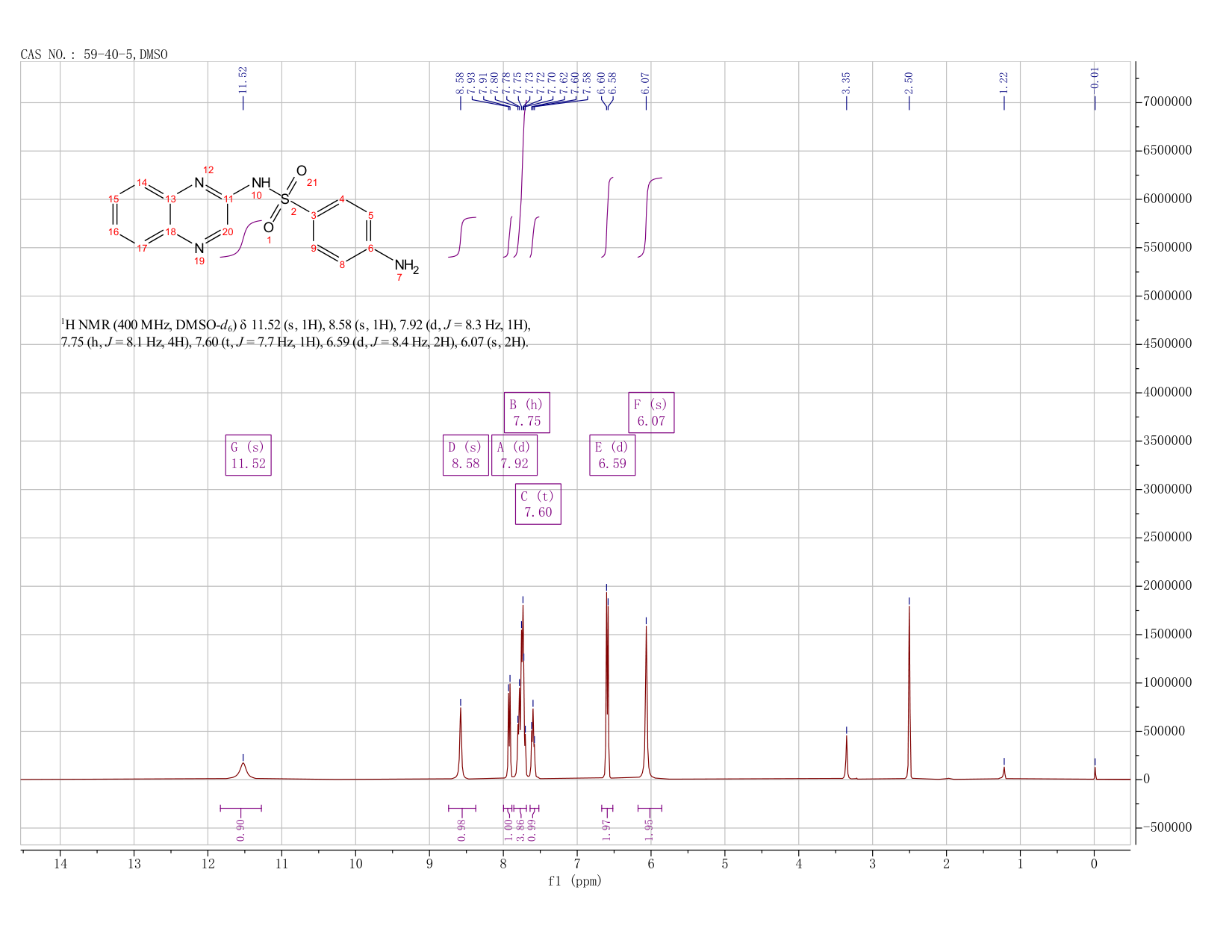Click the peak label 8.58
This screenshot has height=952, width=1232.
(460, 82)
